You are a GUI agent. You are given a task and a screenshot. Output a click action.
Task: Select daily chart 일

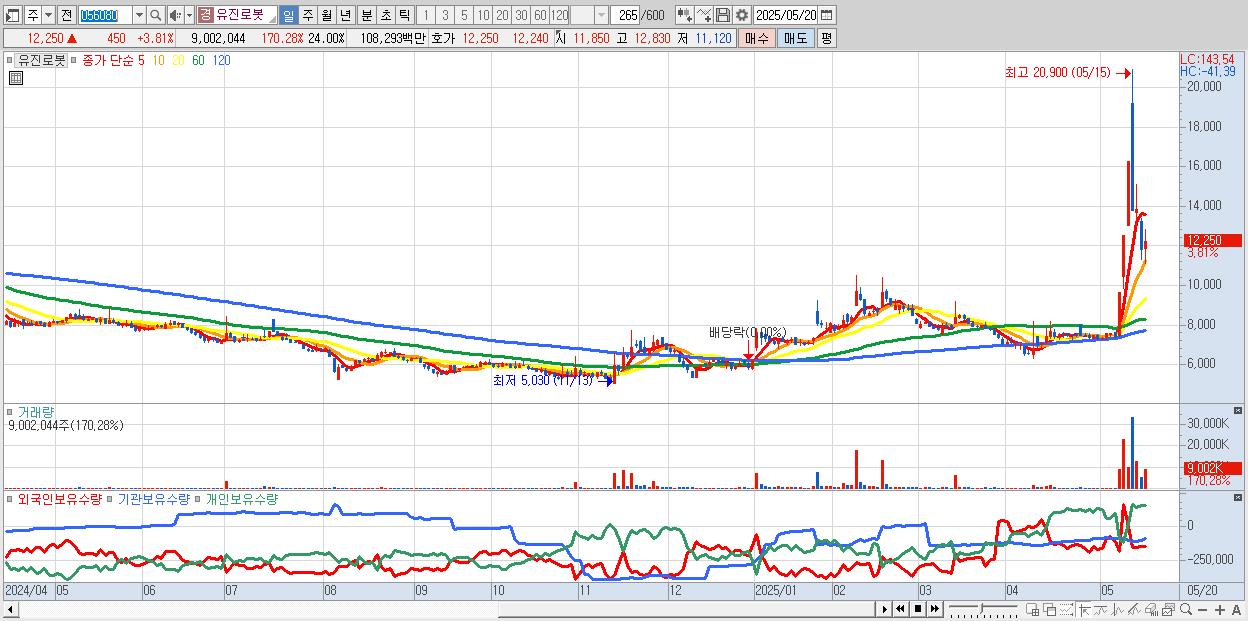pyautogui.click(x=288, y=15)
